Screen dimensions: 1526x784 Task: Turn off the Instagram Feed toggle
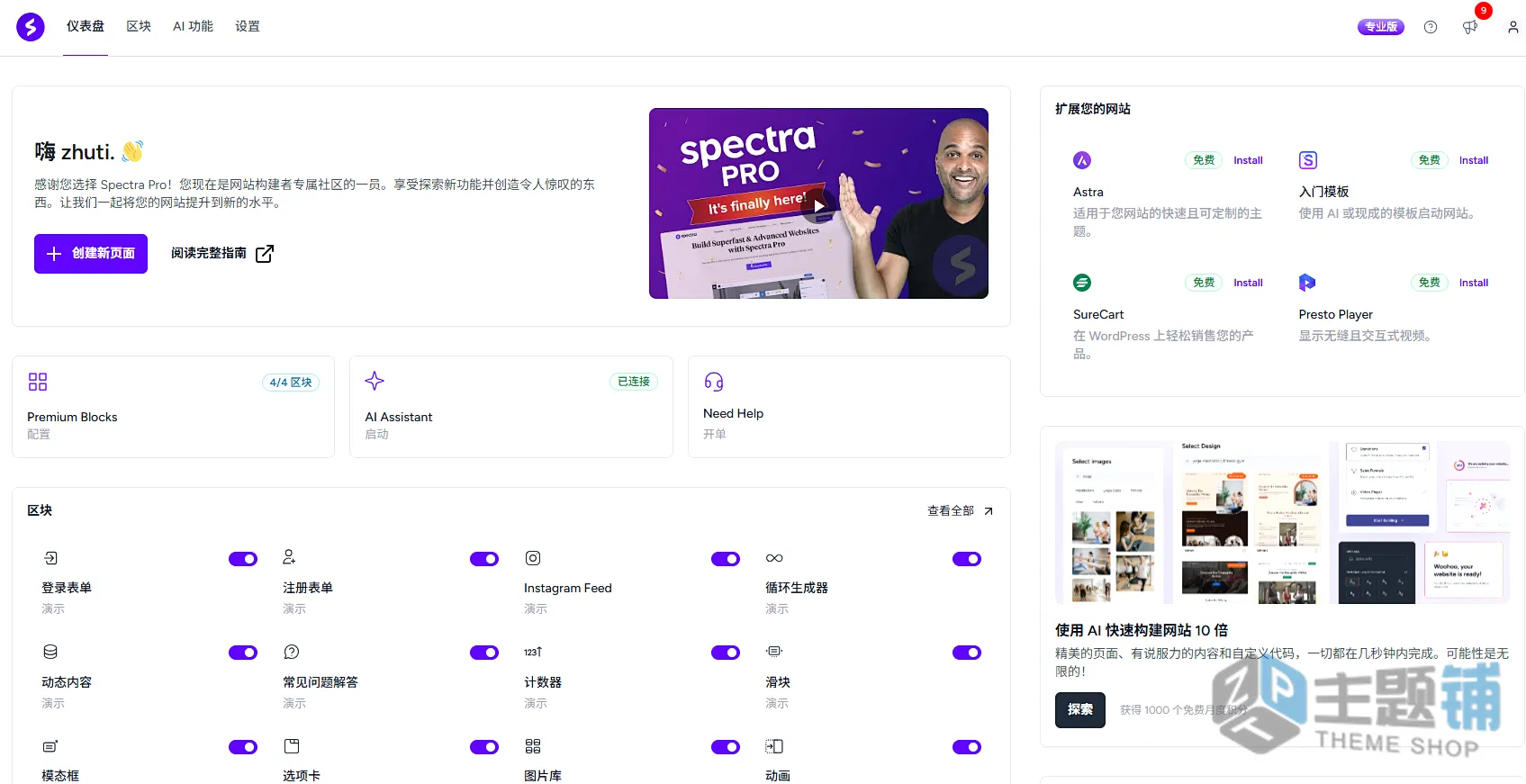(x=726, y=559)
